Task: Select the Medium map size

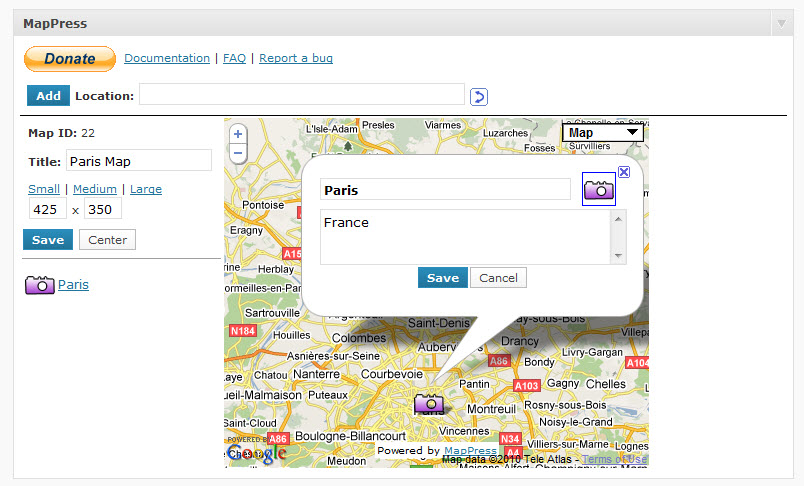Action: coord(95,189)
